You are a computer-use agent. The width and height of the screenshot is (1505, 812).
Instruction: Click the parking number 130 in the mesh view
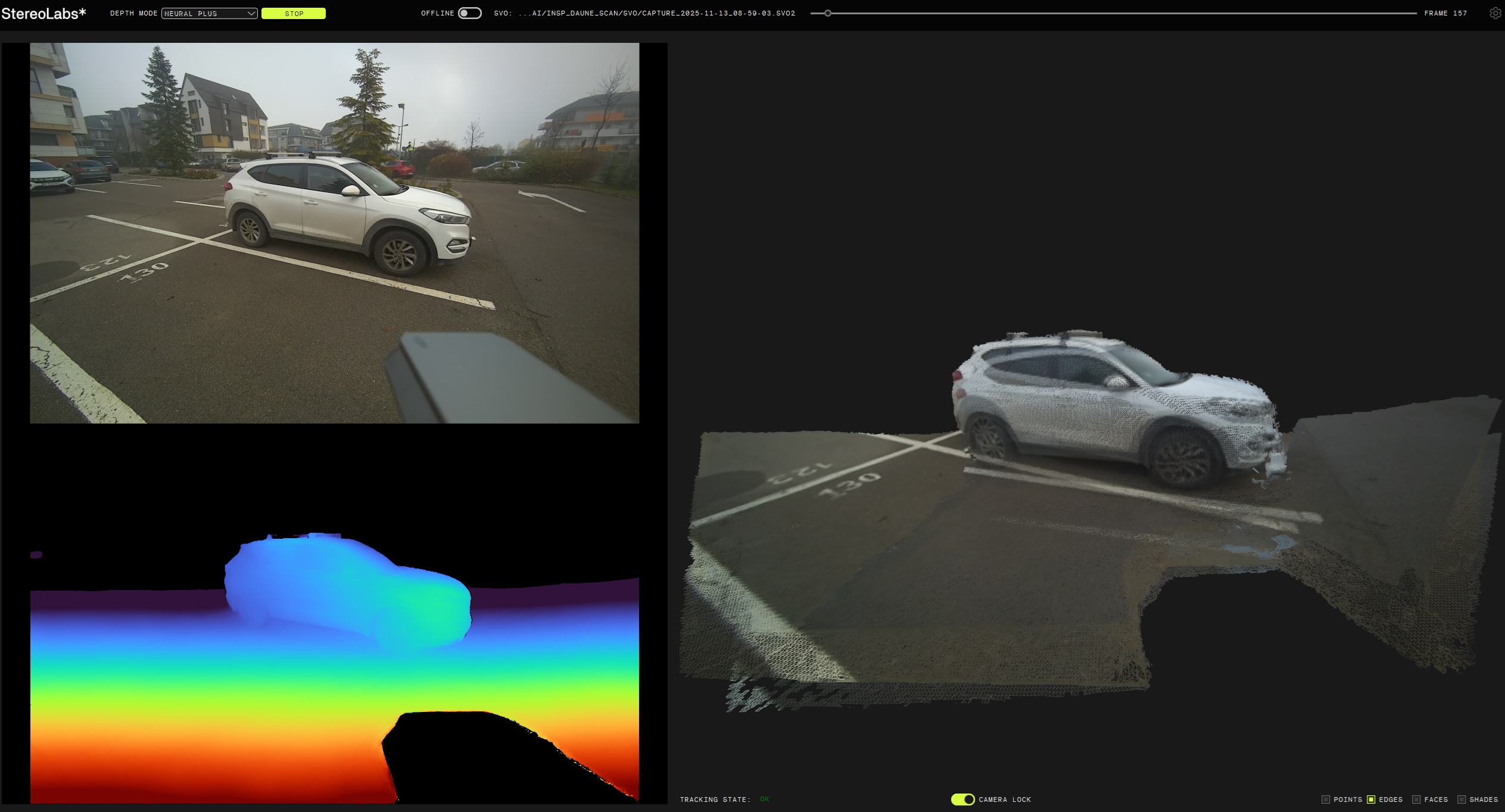850,485
